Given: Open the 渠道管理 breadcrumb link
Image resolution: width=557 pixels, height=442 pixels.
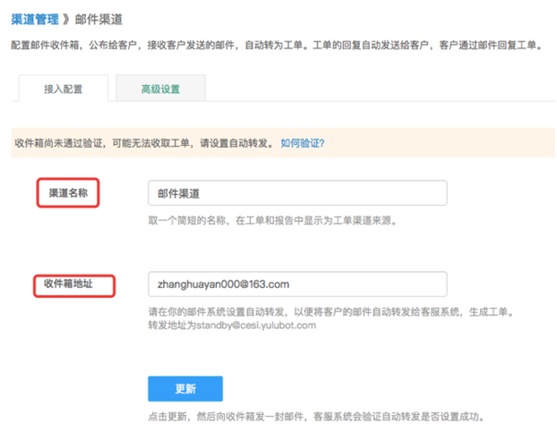Looking at the screenshot, I should (35, 19).
